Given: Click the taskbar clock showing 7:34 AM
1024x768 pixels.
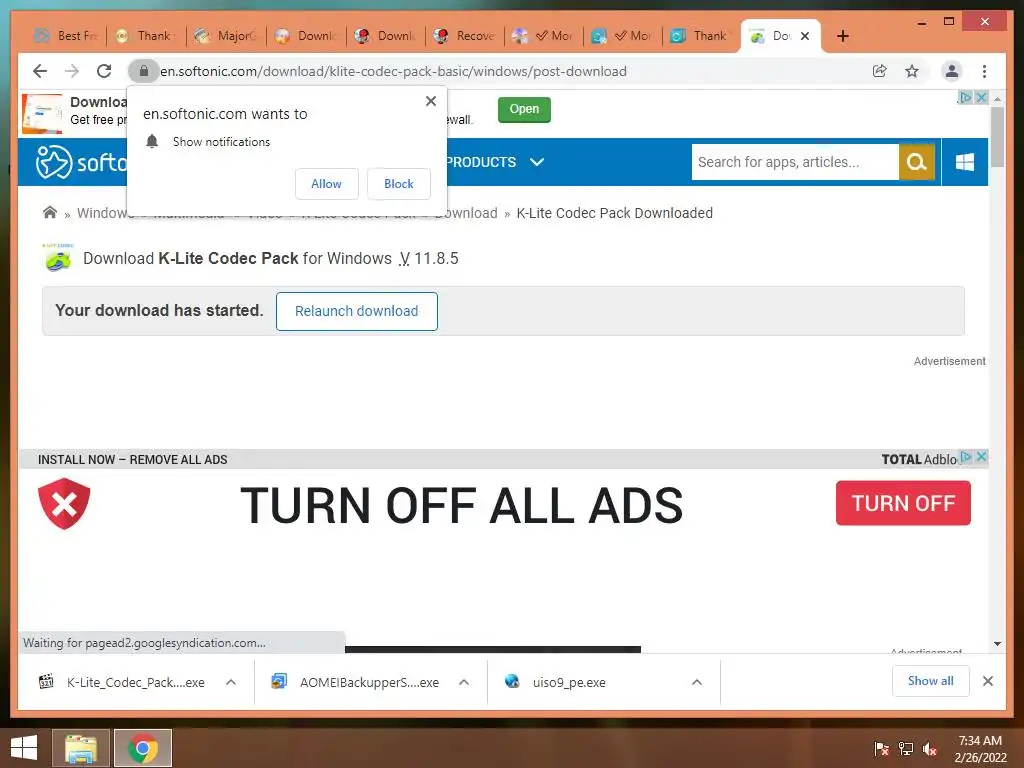Looking at the screenshot, I should coord(980,748).
